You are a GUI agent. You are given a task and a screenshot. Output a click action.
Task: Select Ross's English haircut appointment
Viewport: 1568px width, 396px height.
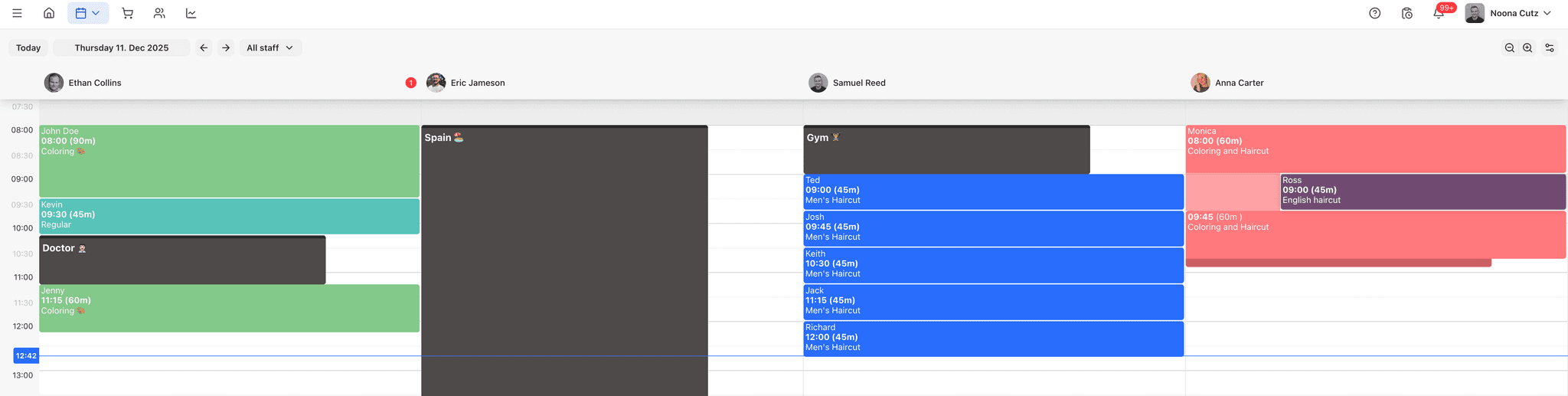pos(1422,191)
